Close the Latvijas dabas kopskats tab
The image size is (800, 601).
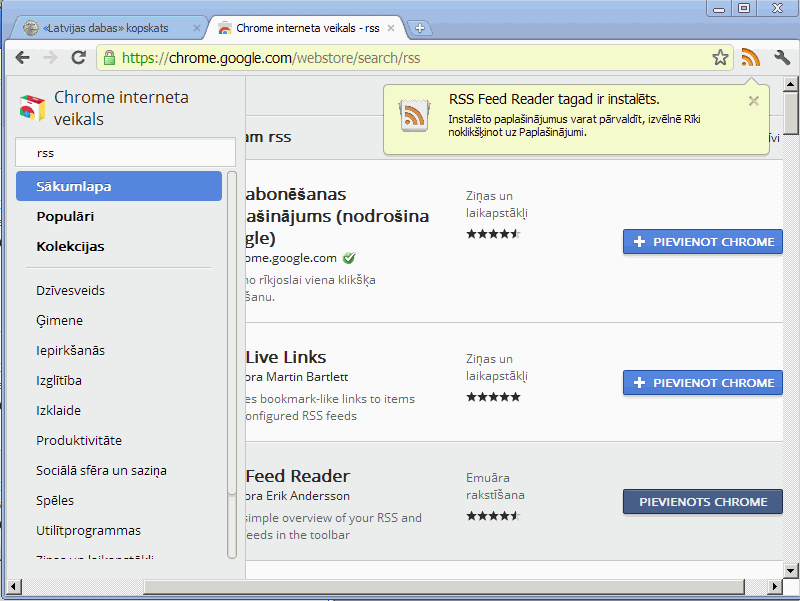[x=196, y=28]
